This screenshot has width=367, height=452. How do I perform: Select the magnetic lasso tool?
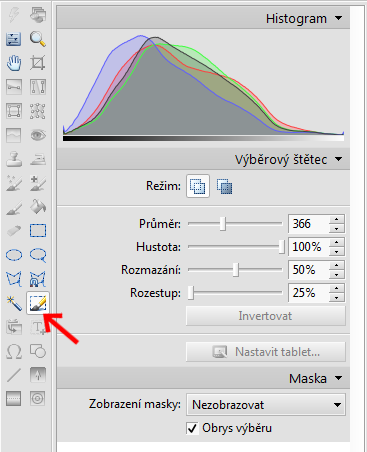tap(38, 279)
